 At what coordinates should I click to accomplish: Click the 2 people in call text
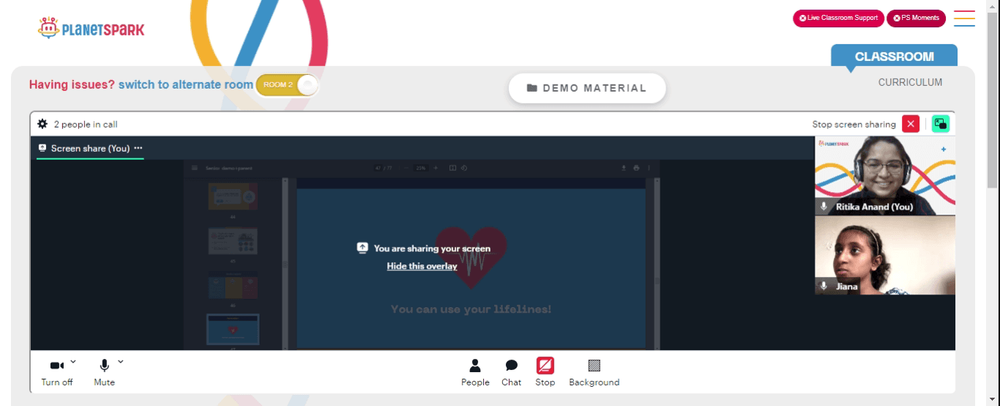85,124
